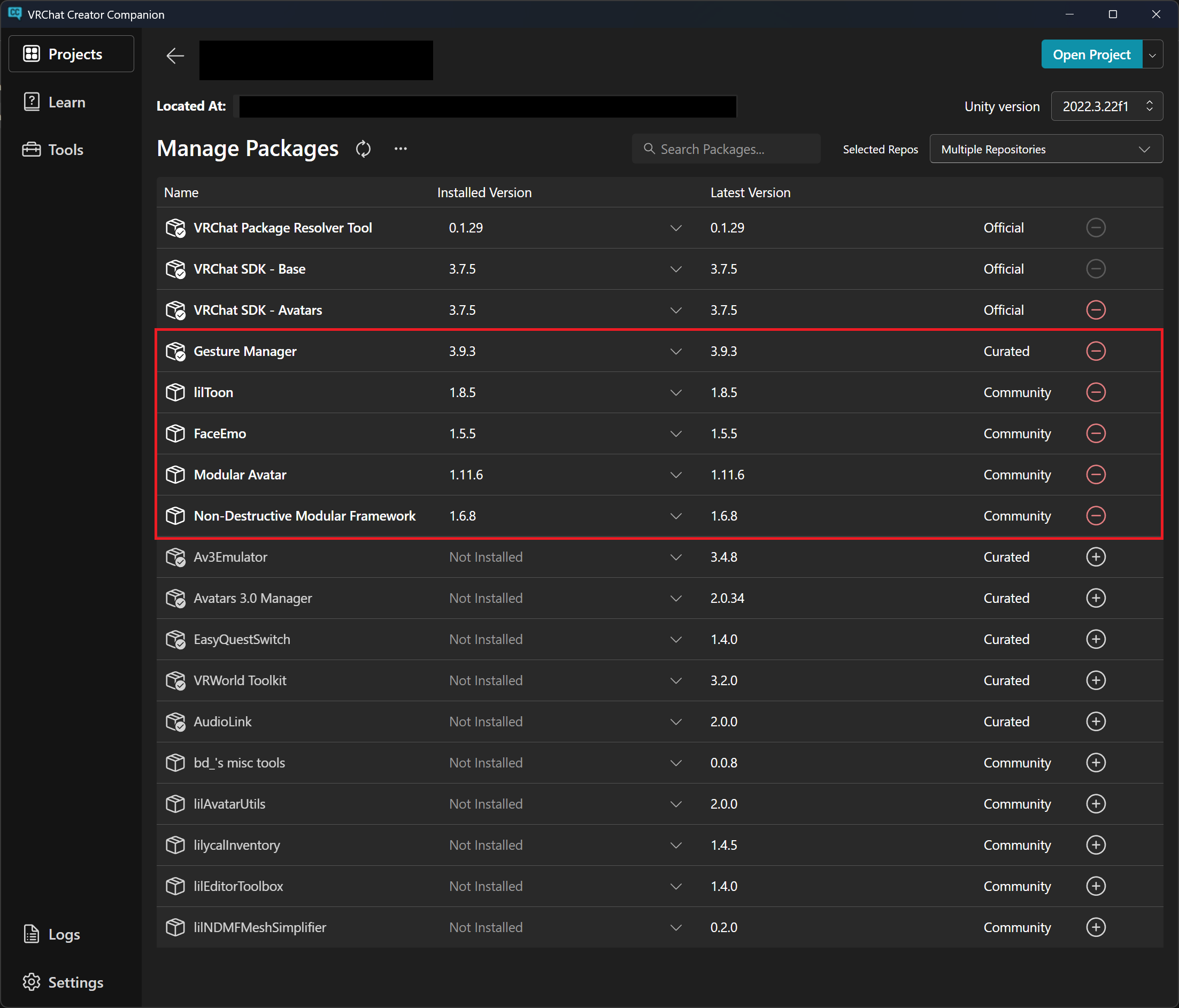Add the lilAvatarUtils package
The width and height of the screenshot is (1179, 1008).
click(x=1096, y=804)
